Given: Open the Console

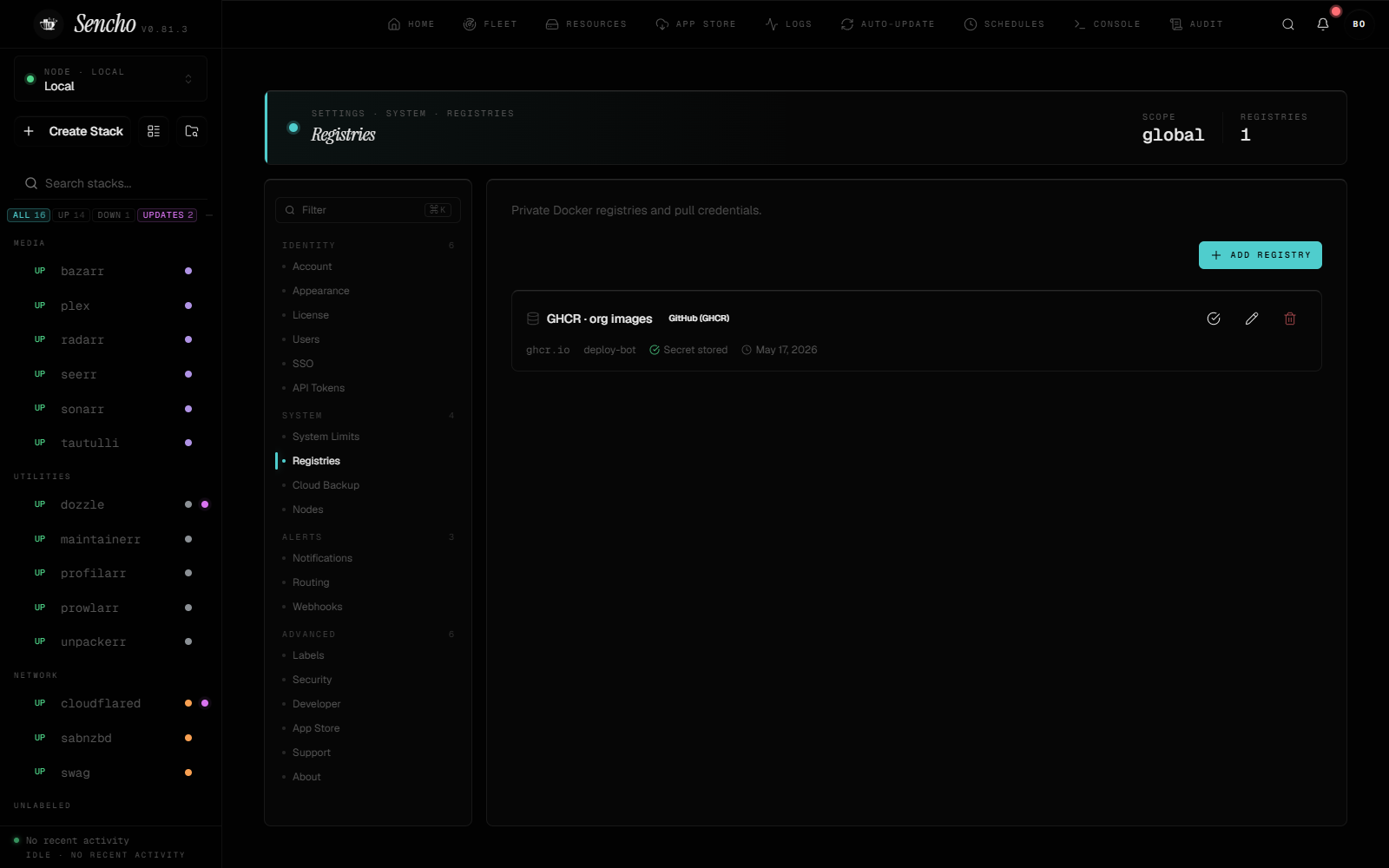Looking at the screenshot, I should 1107,24.
